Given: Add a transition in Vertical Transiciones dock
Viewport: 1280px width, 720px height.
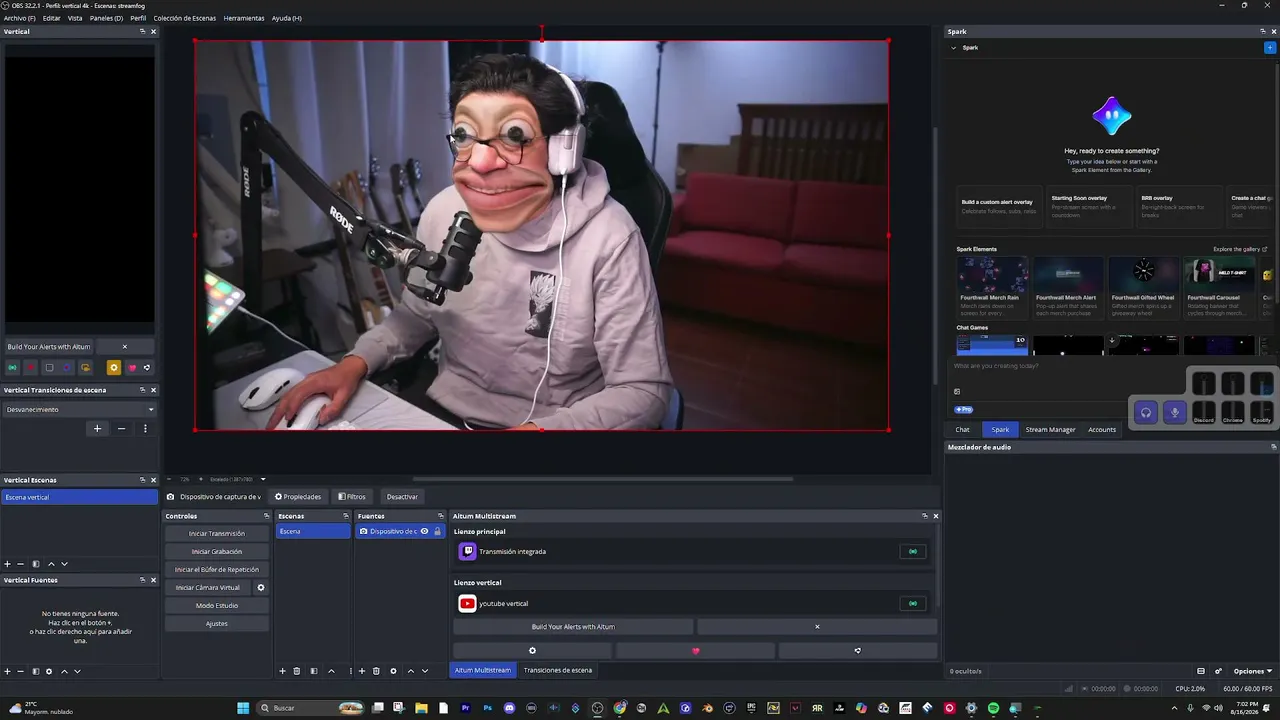Looking at the screenshot, I should point(97,429).
